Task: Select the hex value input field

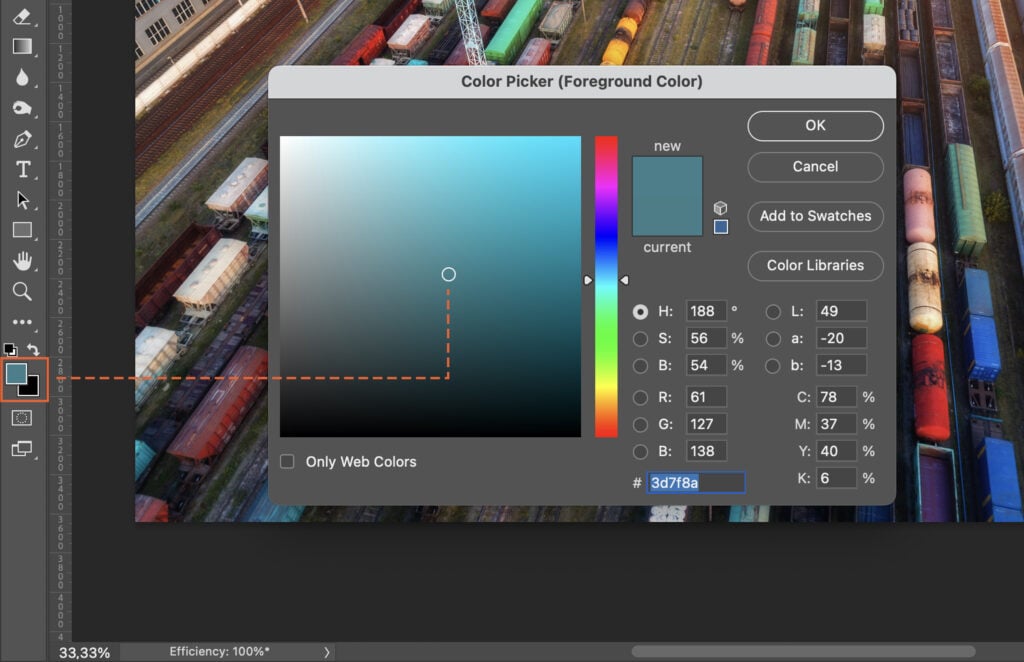Action: [x=696, y=482]
